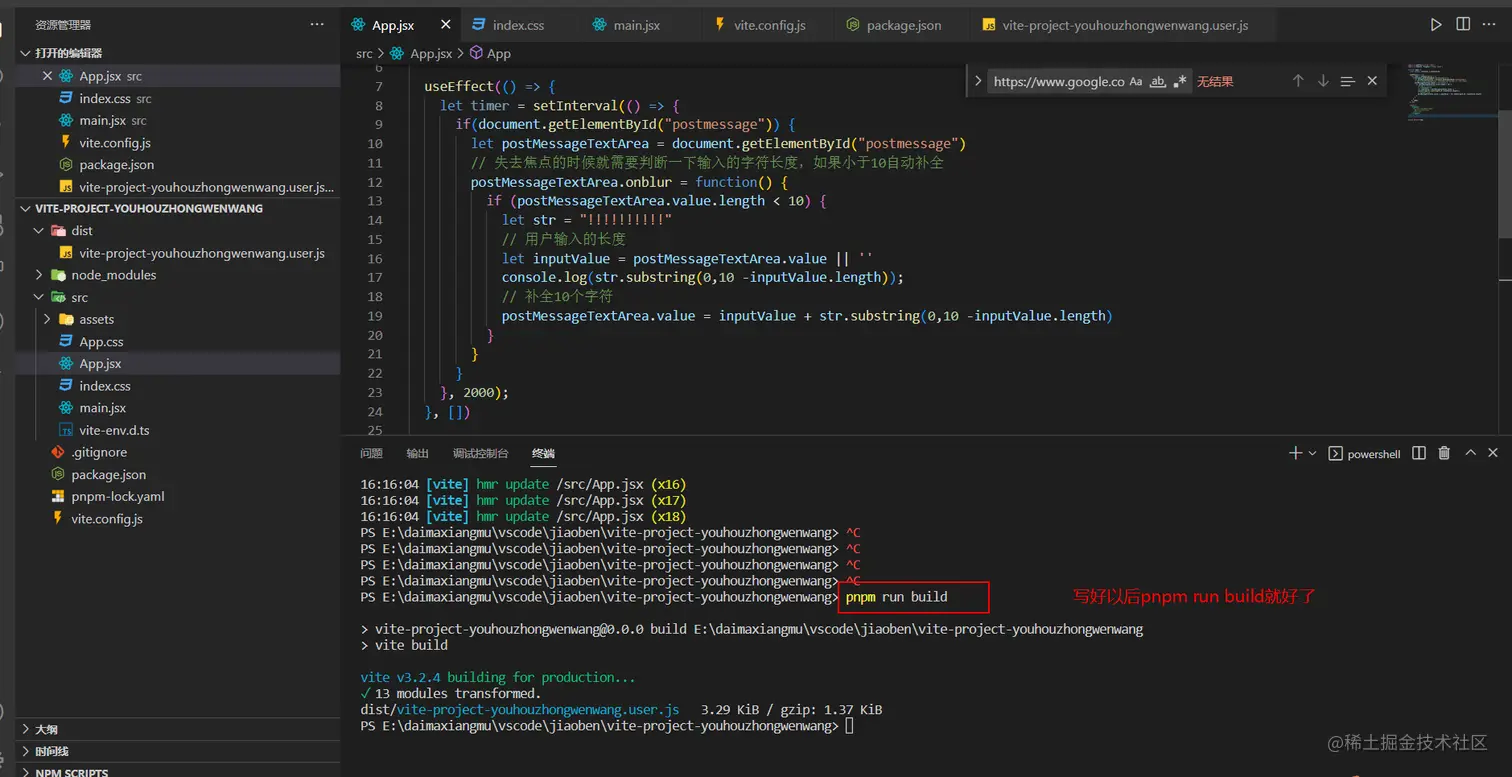This screenshot has height=777, width=1512.
Task: Expand the node_modules folder
Action: pos(113,275)
